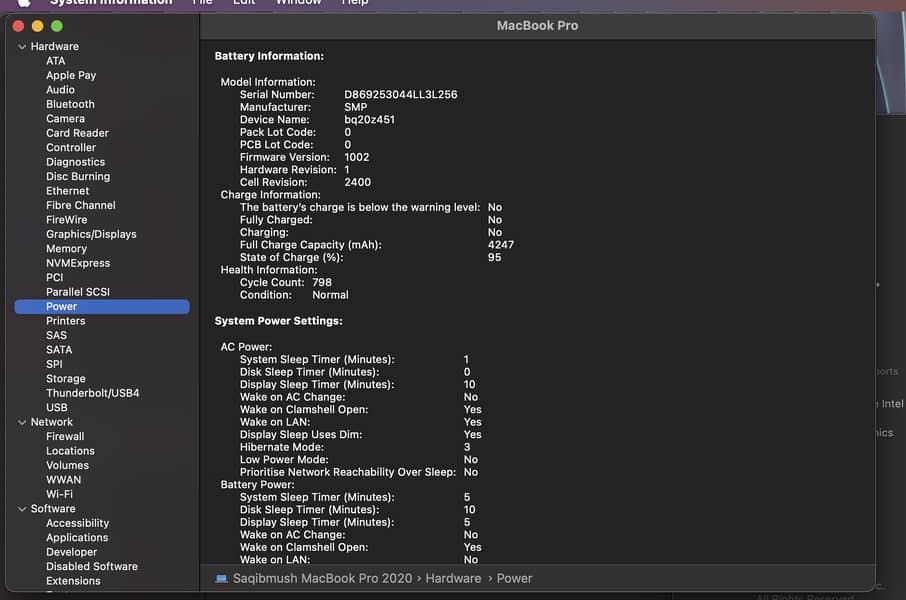
Task: Select Wi-Fi under Network
Action: pyautogui.click(x=59, y=494)
